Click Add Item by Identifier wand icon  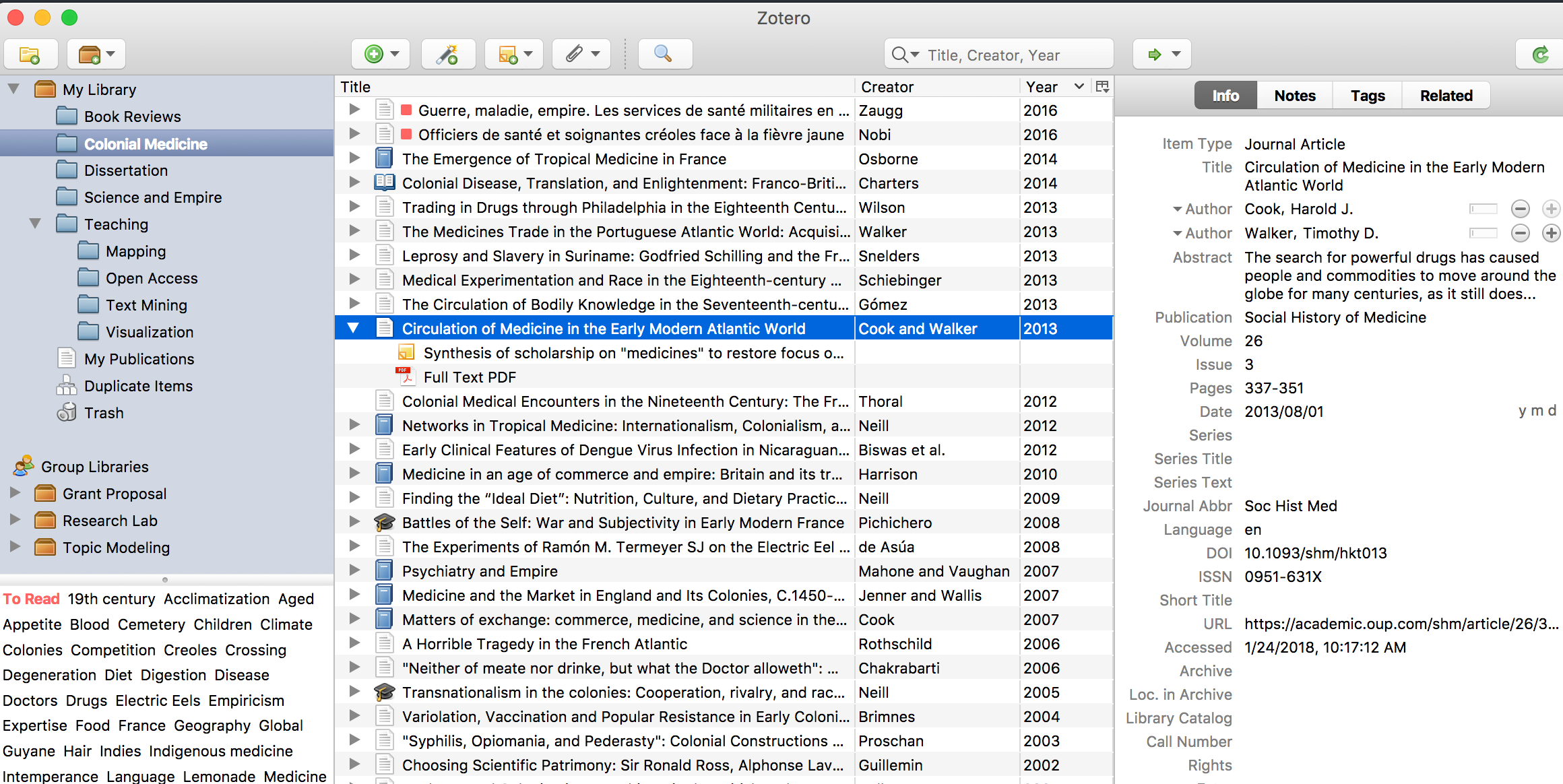click(x=447, y=55)
